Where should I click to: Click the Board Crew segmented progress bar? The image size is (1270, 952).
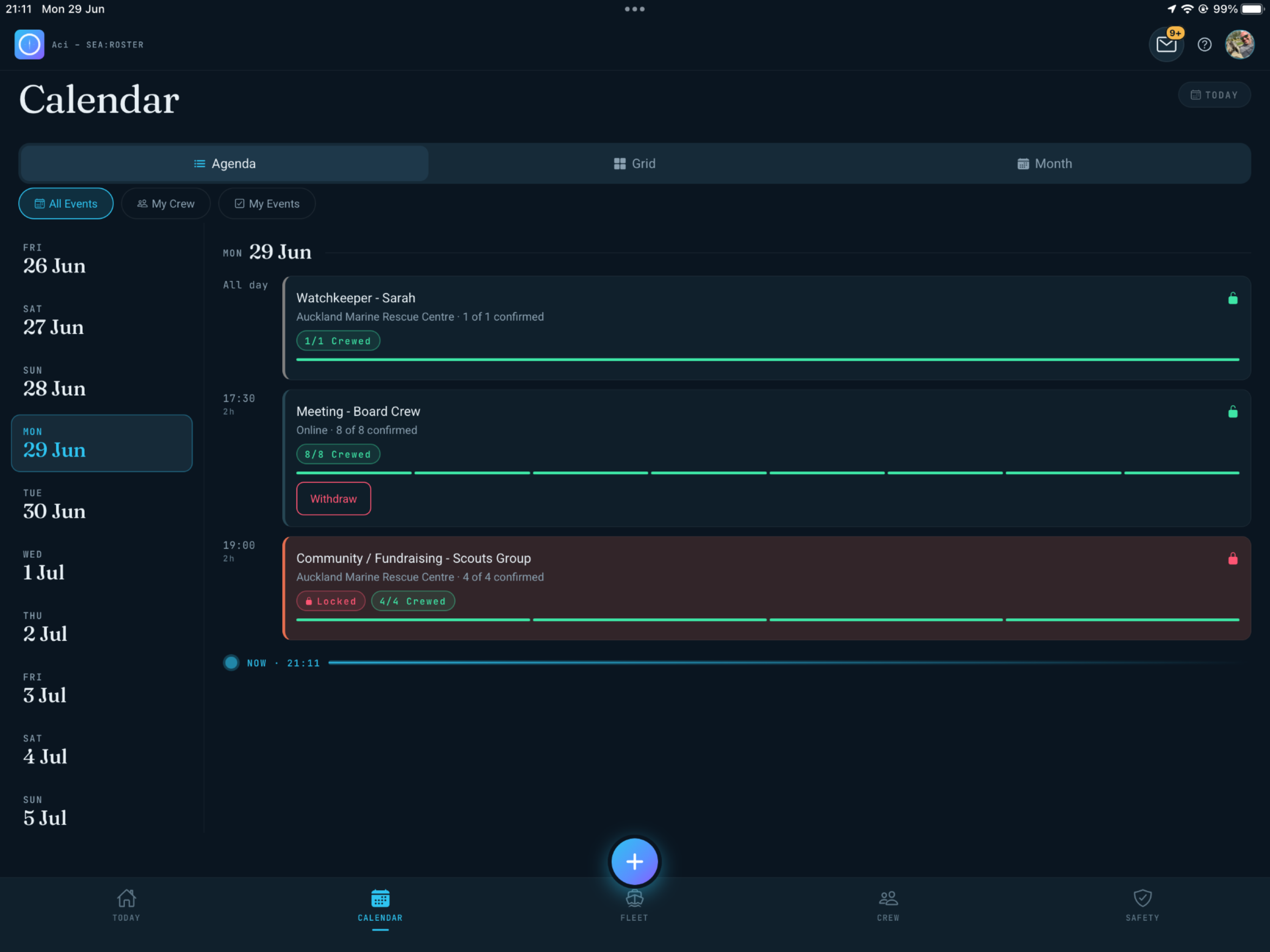tap(767, 473)
